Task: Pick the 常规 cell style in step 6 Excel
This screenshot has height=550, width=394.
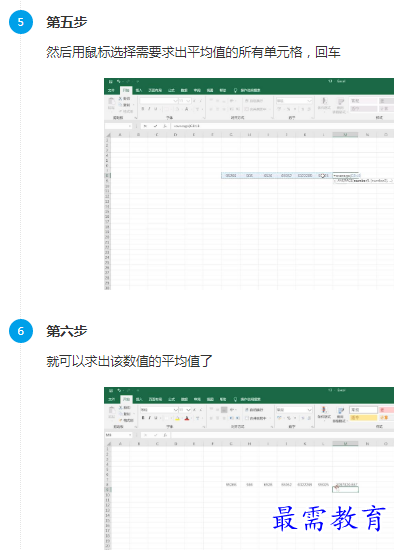Action: 363,410
